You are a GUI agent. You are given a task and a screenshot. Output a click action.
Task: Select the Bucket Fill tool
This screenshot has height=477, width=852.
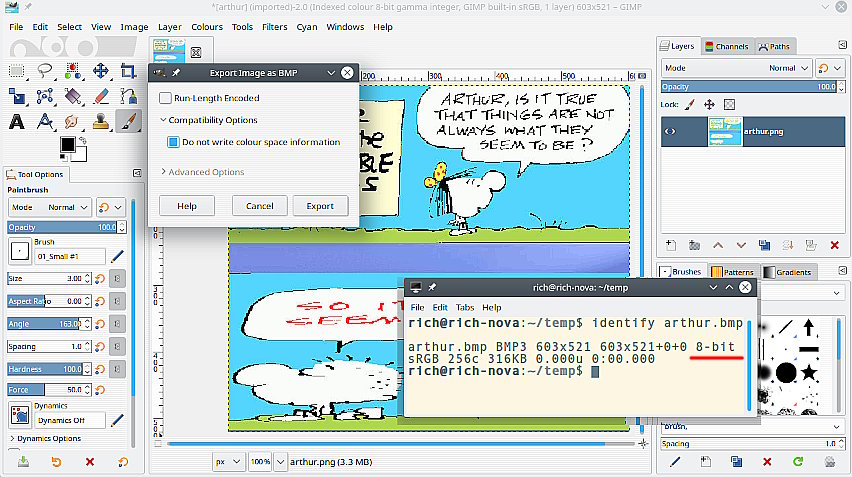point(72,96)
